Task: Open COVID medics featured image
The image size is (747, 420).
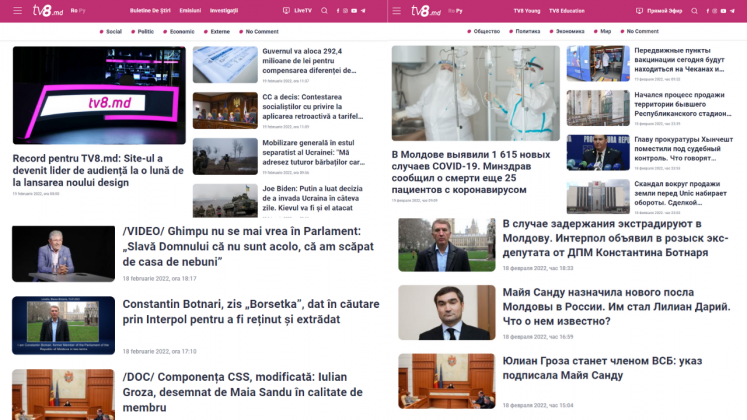Action: point(476,93)
